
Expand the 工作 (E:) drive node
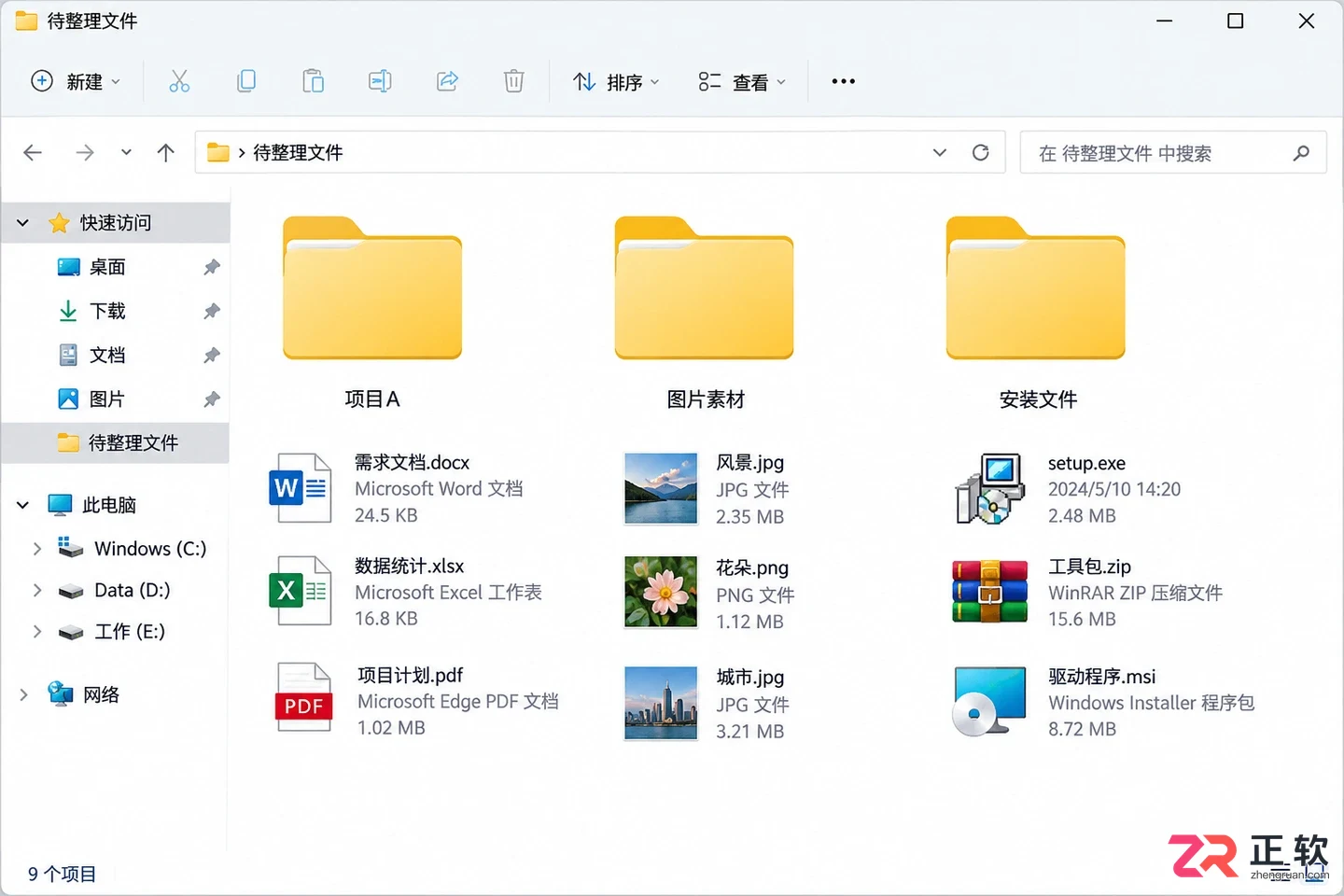click(37, 632)
